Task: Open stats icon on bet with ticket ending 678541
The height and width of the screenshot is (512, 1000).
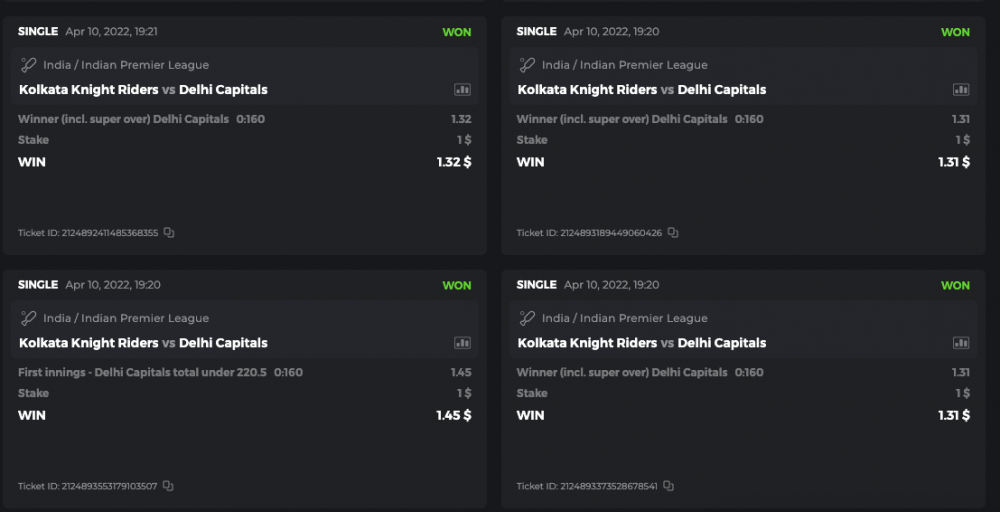Action: (961, 343)
